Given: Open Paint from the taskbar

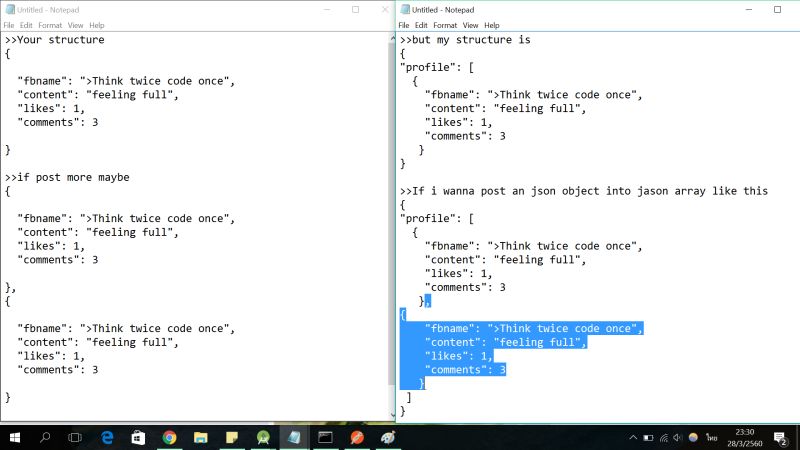Looking at the screenshot, I should [x=388, y=437].
